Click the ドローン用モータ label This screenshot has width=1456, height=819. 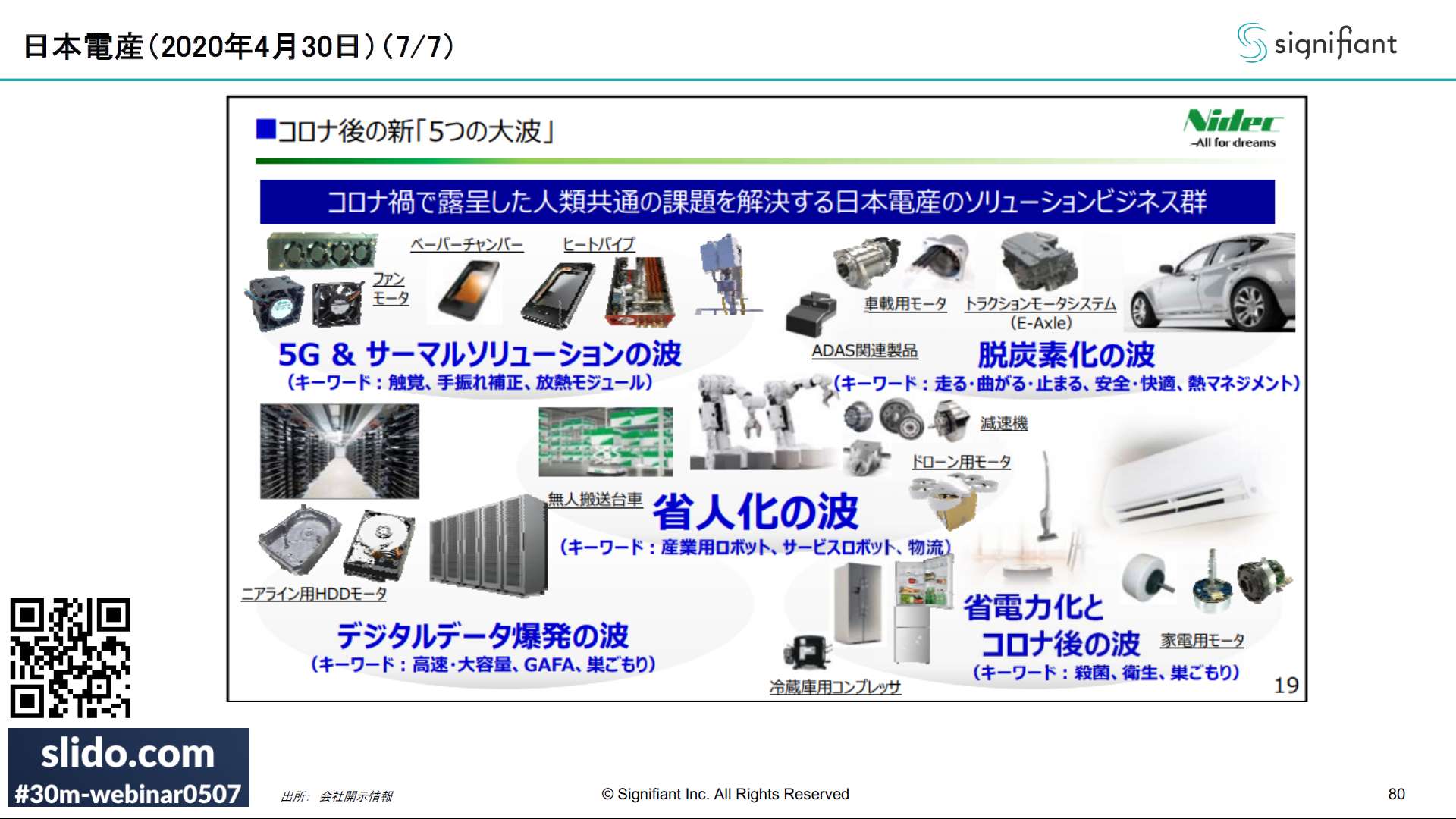pos(960,462)
